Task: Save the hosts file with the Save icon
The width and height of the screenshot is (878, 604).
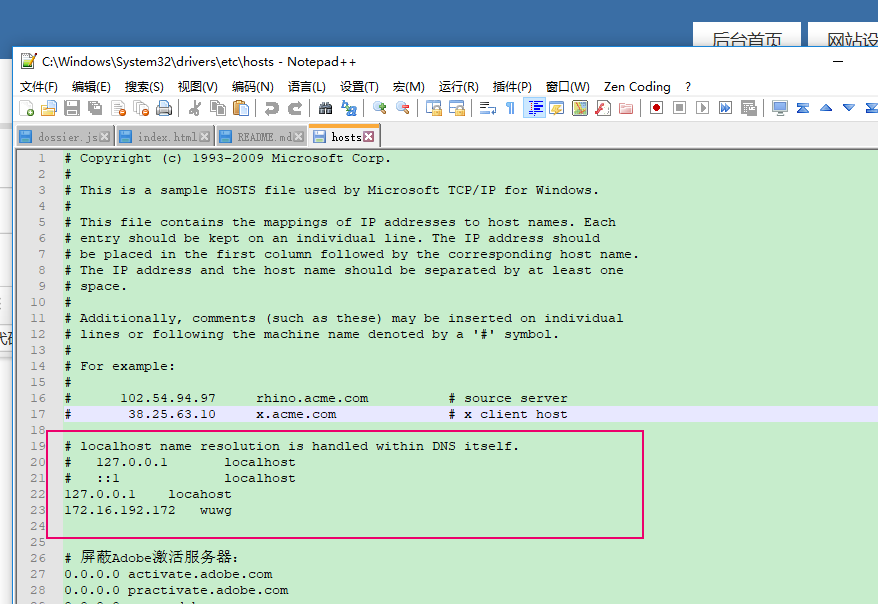Action: [x=72, y=108]
